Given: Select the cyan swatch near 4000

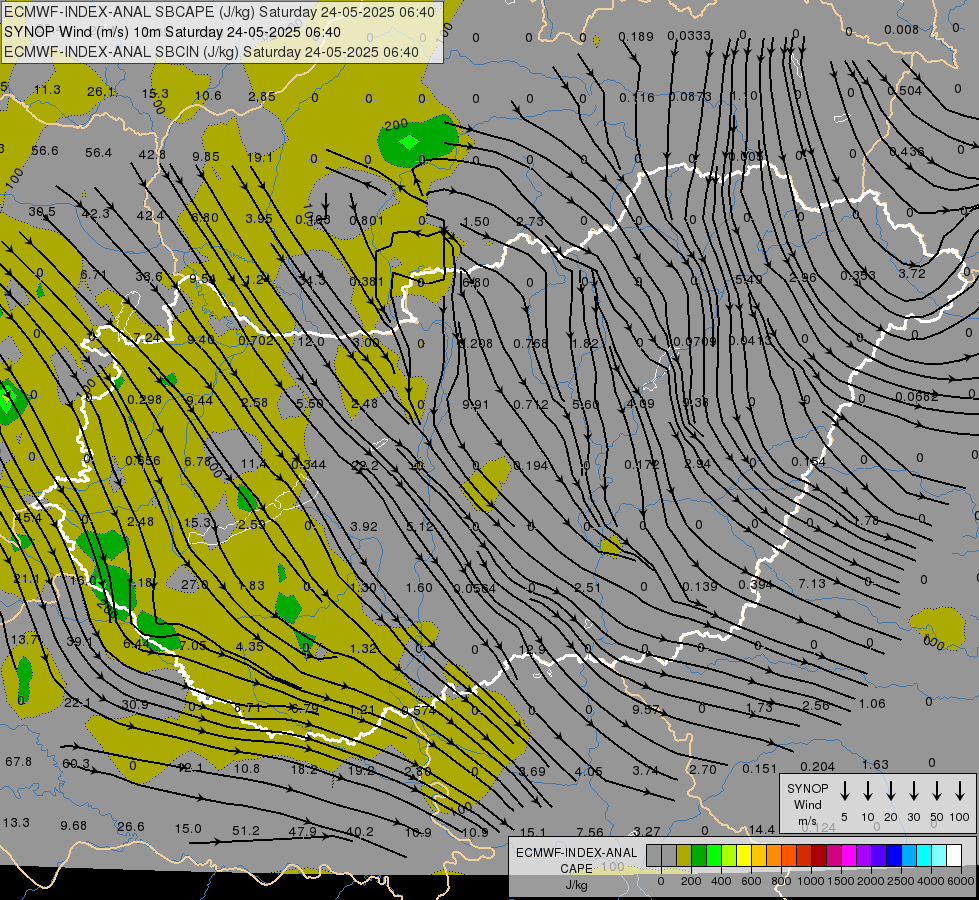Looking at the screenshot, I should [x=923, y=856].
